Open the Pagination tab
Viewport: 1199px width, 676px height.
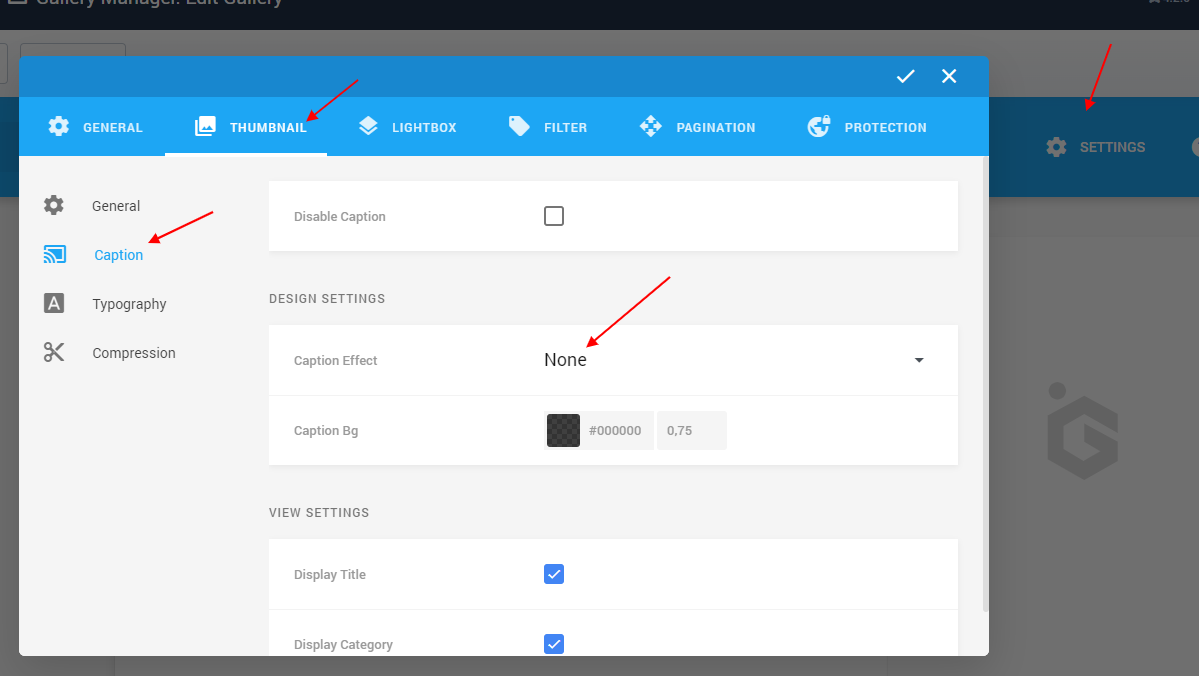pos(697,127)
